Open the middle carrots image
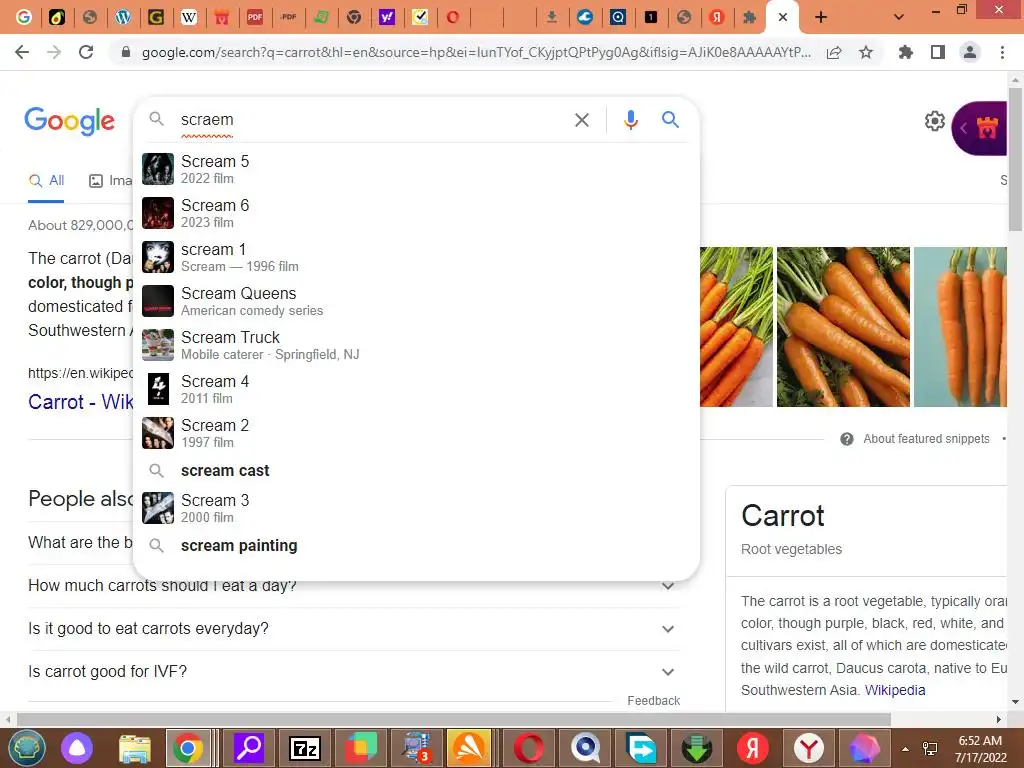 coord(843,327)
